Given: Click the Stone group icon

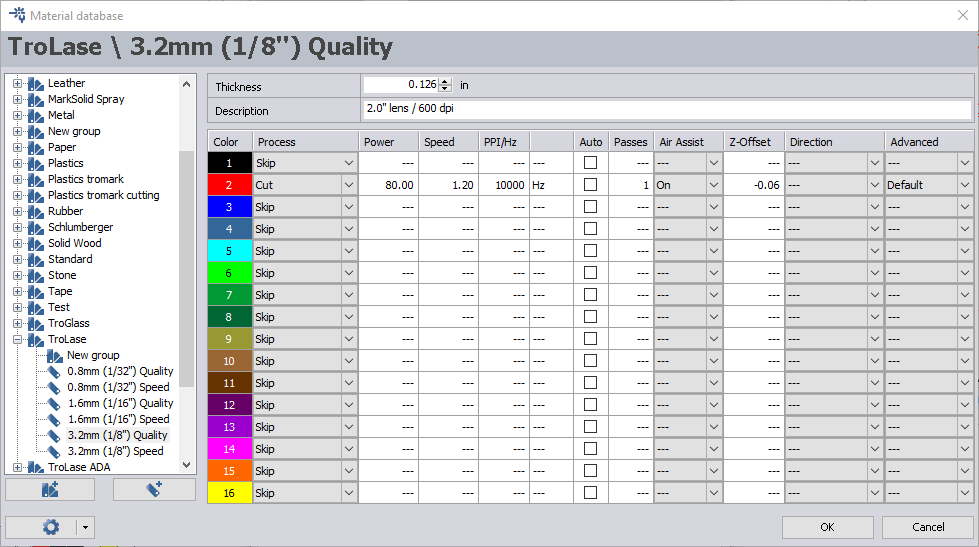Looking at the screenshot, I should click(36, 275).
